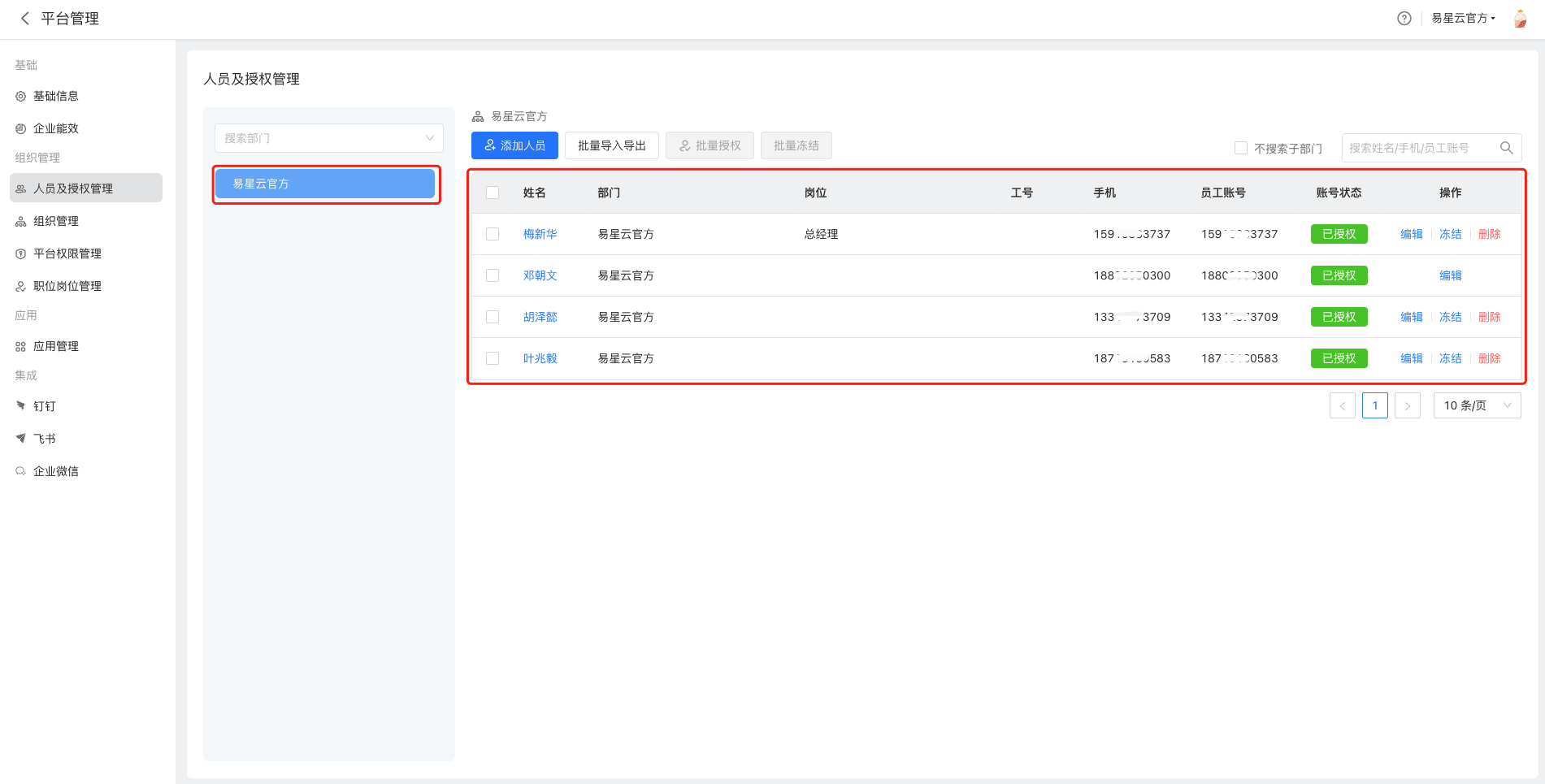Screen dimensions: 1545x784
Task: Click 冻结 for 梅新华
Action: [1451, 234]
